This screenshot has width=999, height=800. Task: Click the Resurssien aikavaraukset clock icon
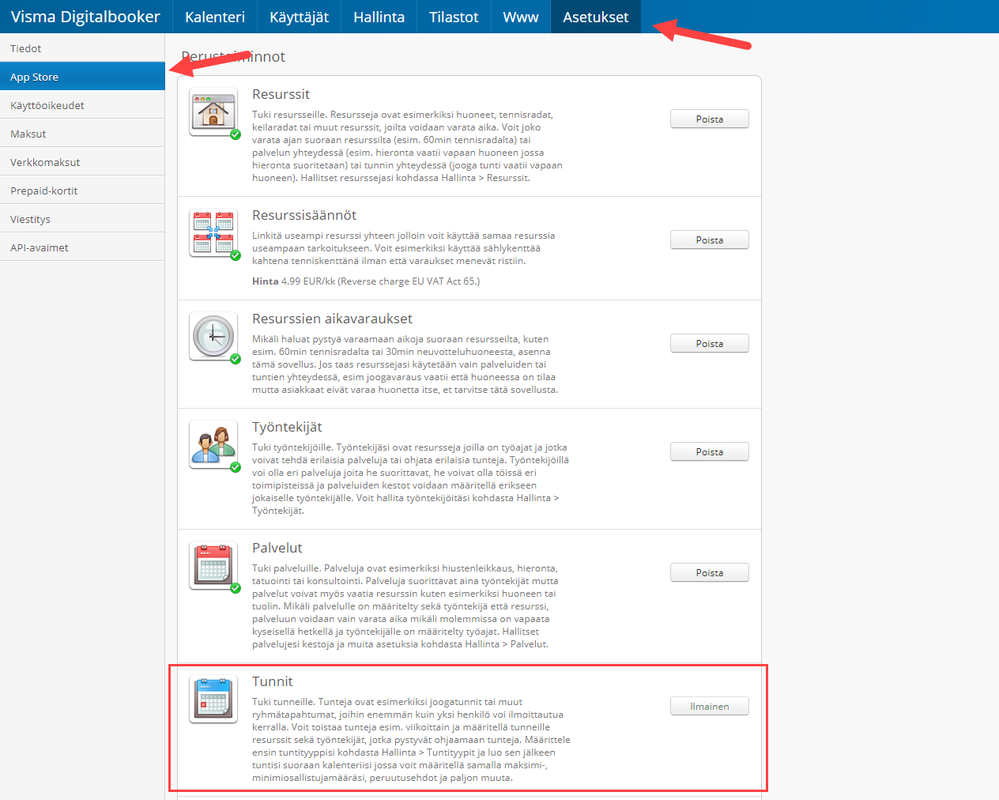[x=213, y=336]
